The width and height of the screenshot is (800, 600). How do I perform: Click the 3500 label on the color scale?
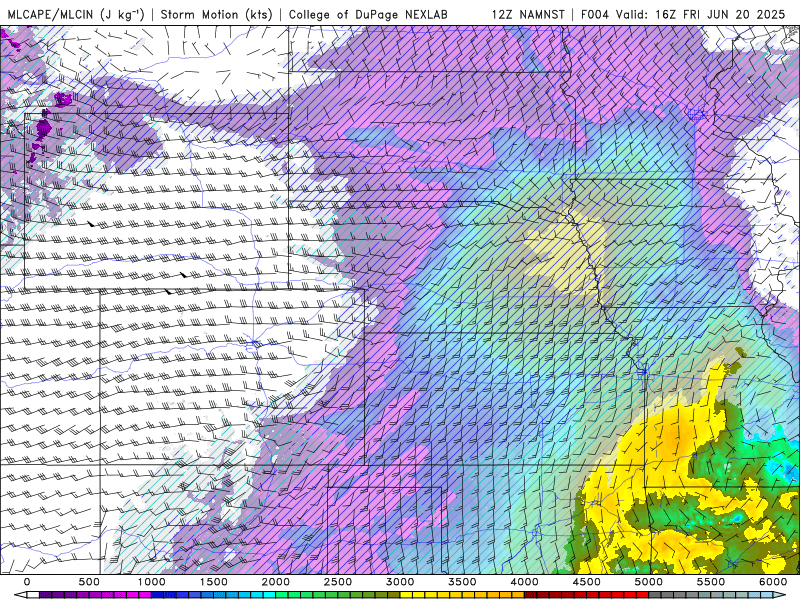[462, 582]
